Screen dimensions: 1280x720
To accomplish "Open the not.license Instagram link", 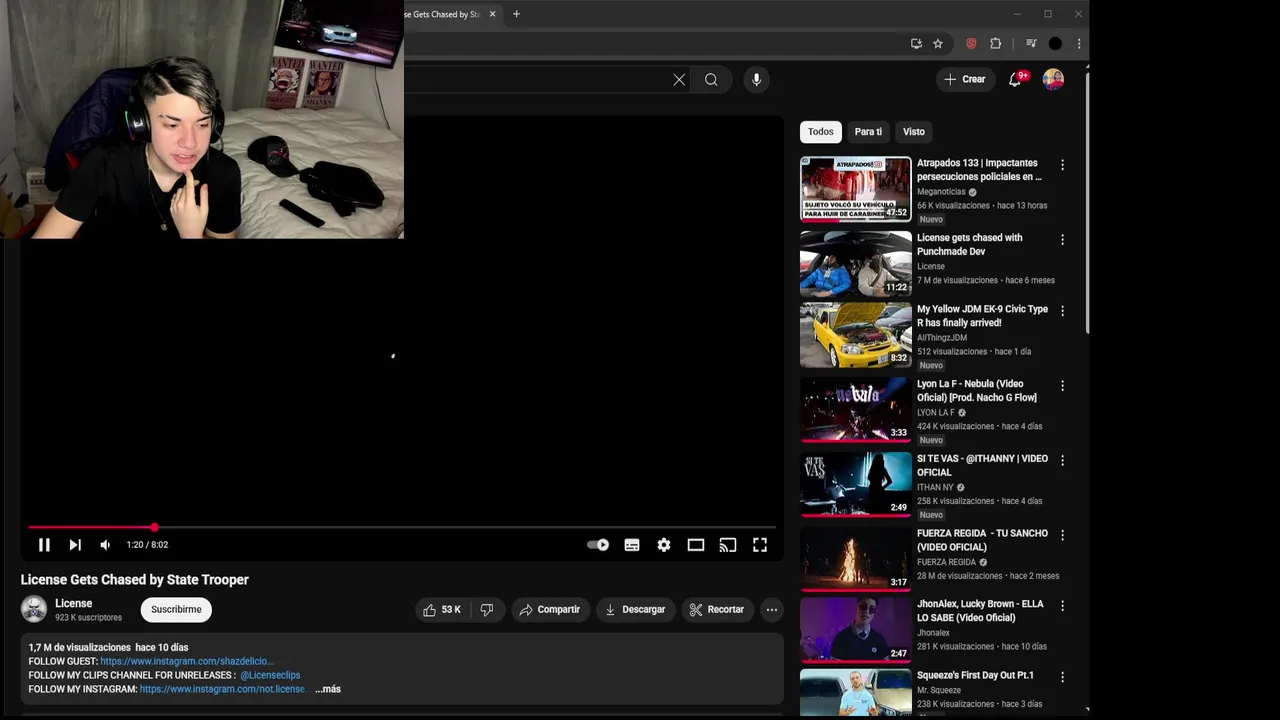I will pos(222,689).
